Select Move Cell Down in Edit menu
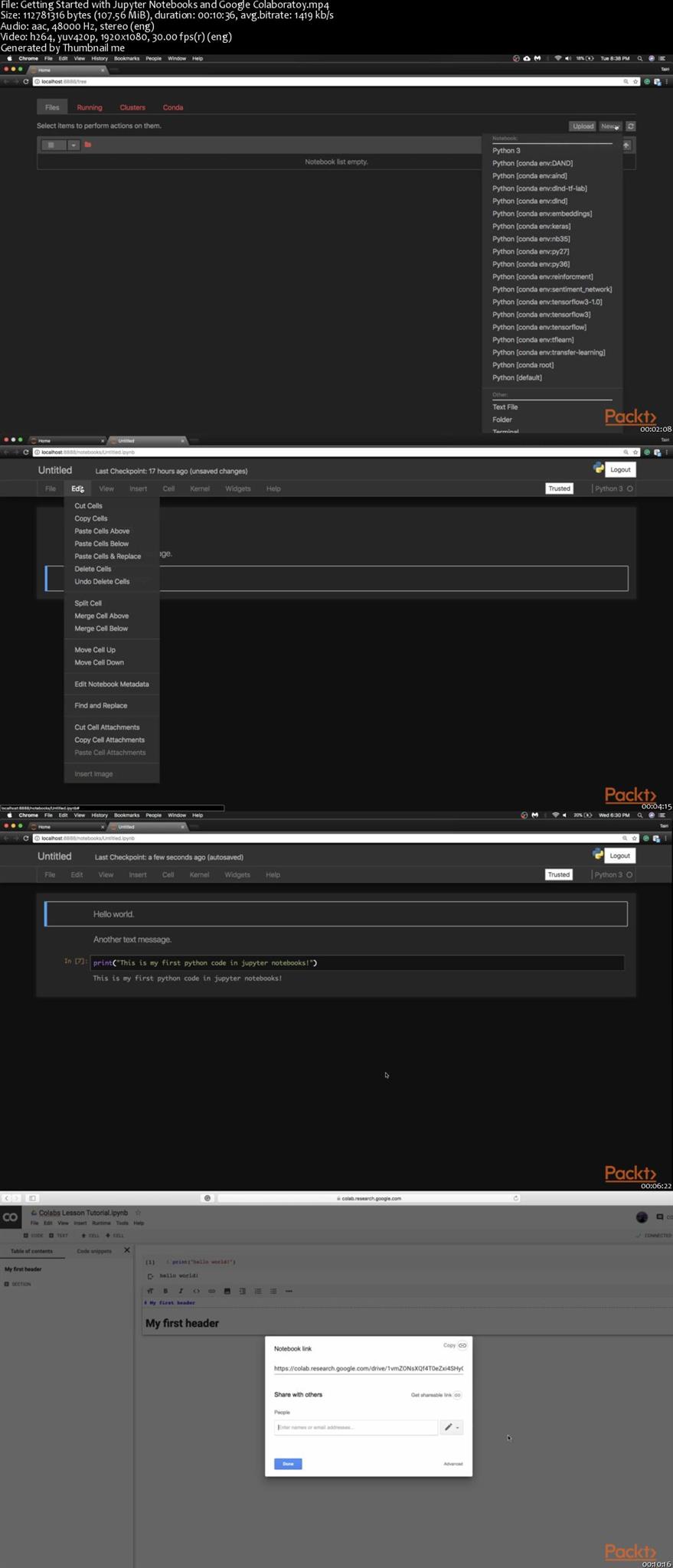 tap(99, 662)
